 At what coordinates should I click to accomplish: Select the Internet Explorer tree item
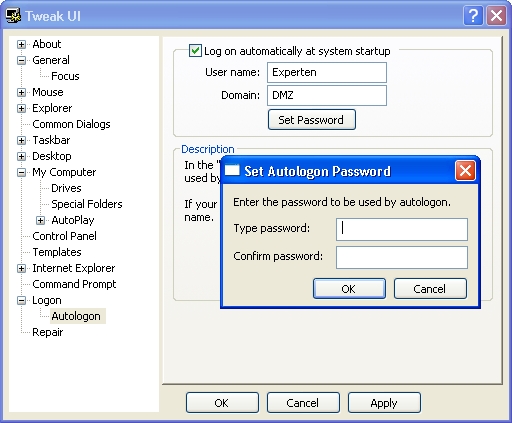74,268
